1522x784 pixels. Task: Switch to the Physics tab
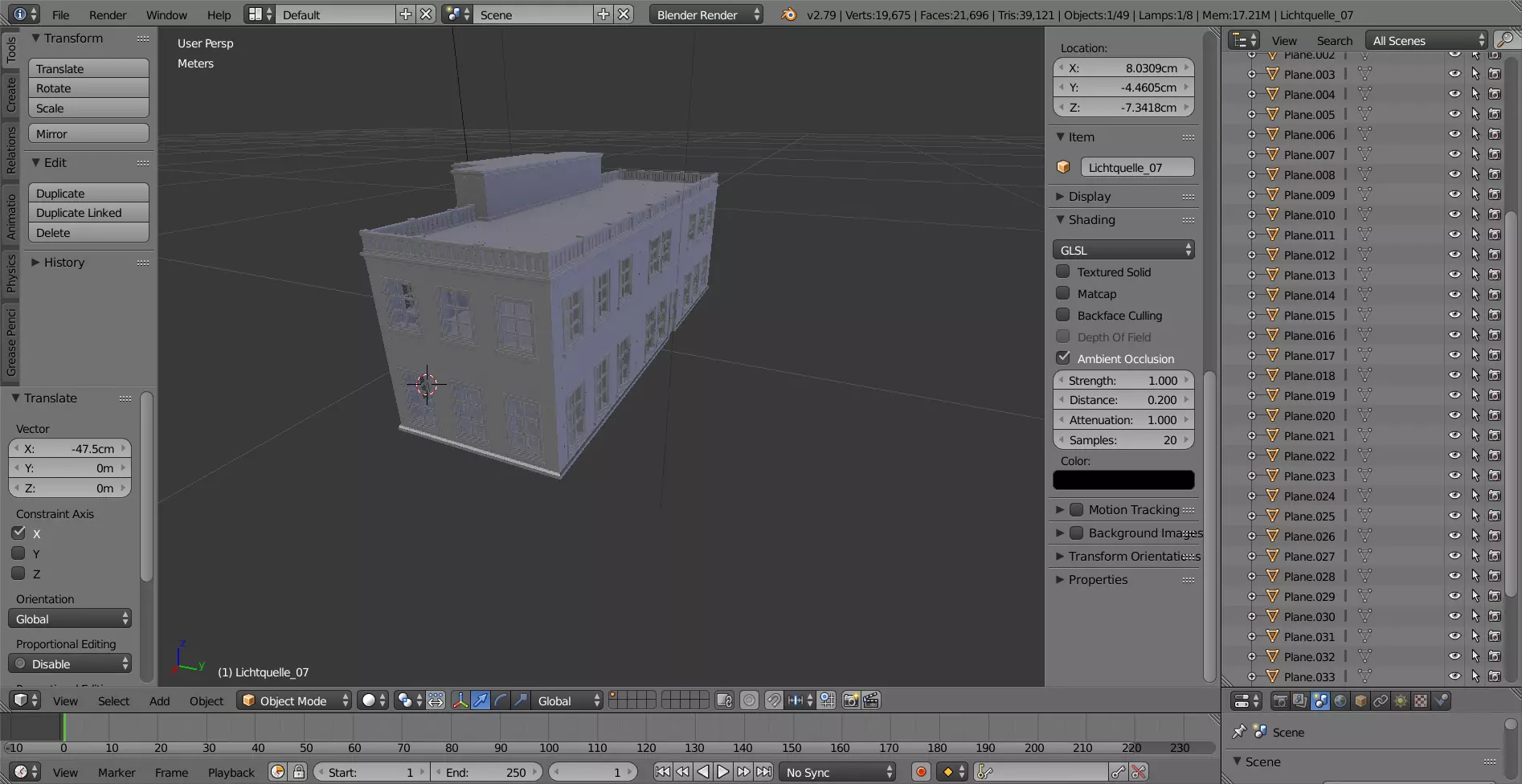pyautogui.click(x=10, y=273)
